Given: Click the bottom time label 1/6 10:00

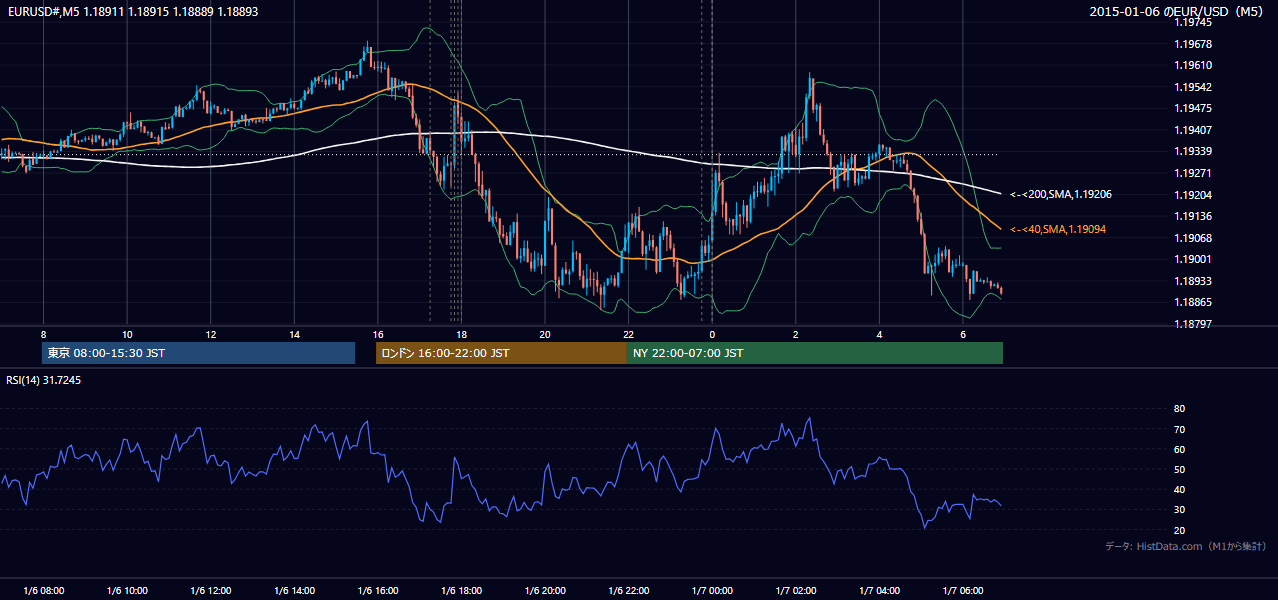Looking at the screenshot, I should pos(127,591).
